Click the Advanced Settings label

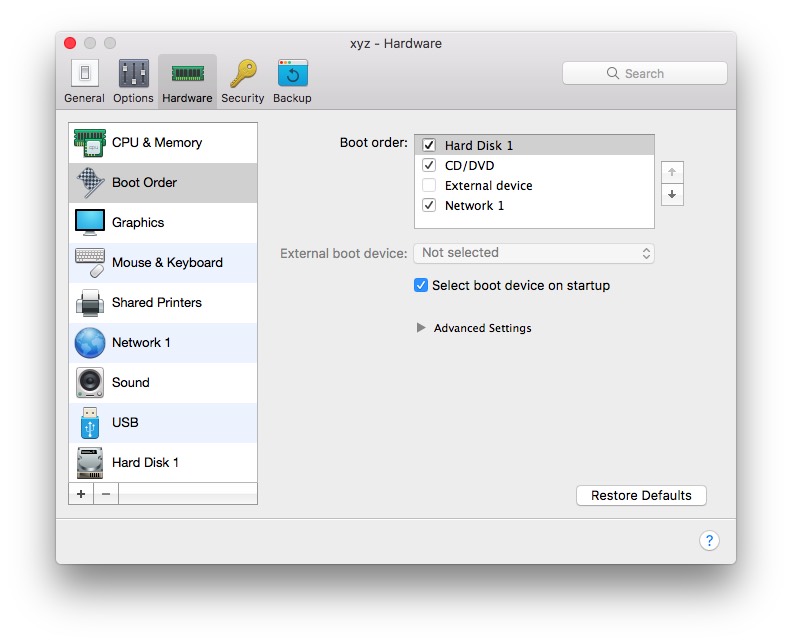[x=482, y=328]
